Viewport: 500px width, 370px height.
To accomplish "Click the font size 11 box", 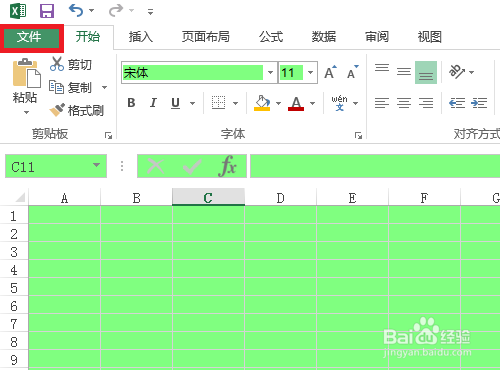I will [291, 72].
